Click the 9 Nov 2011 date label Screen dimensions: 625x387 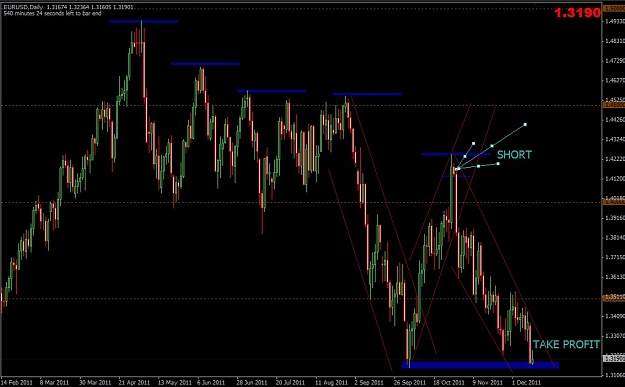pyautogui.click(x=488, y=383)
